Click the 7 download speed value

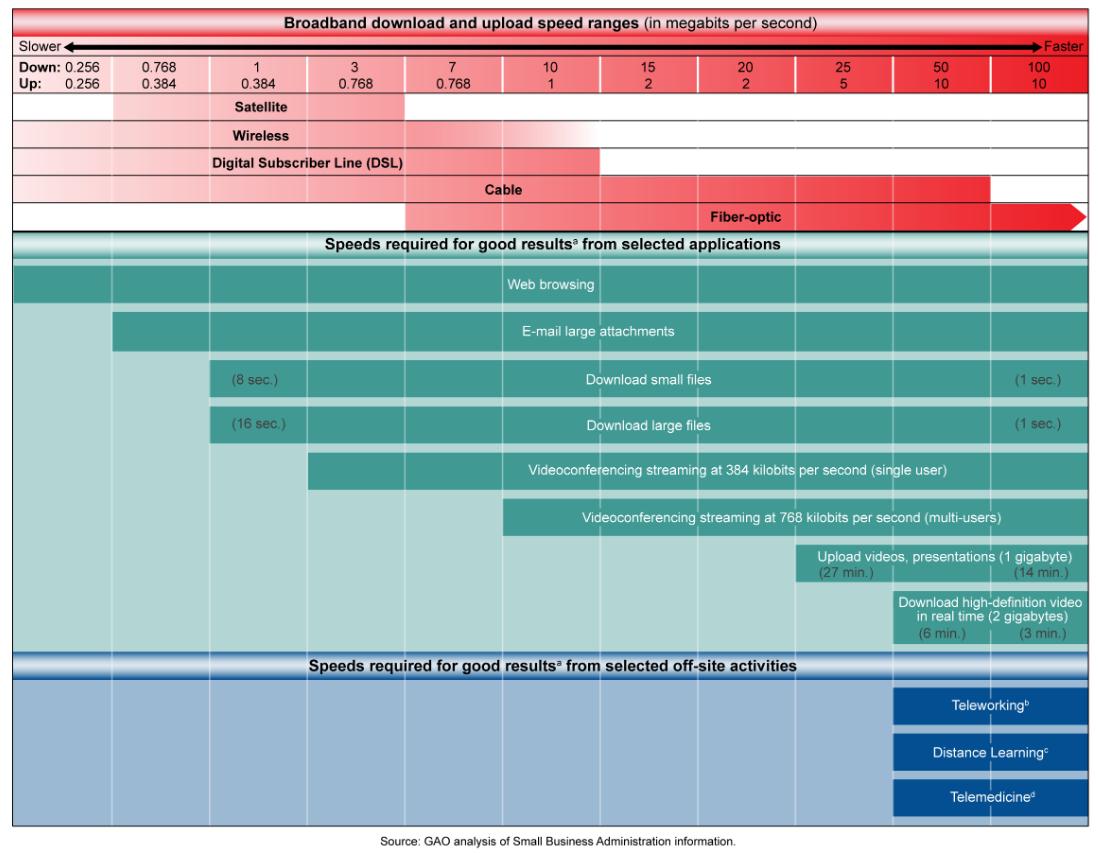pyautogui.click(x=452, y=67)
